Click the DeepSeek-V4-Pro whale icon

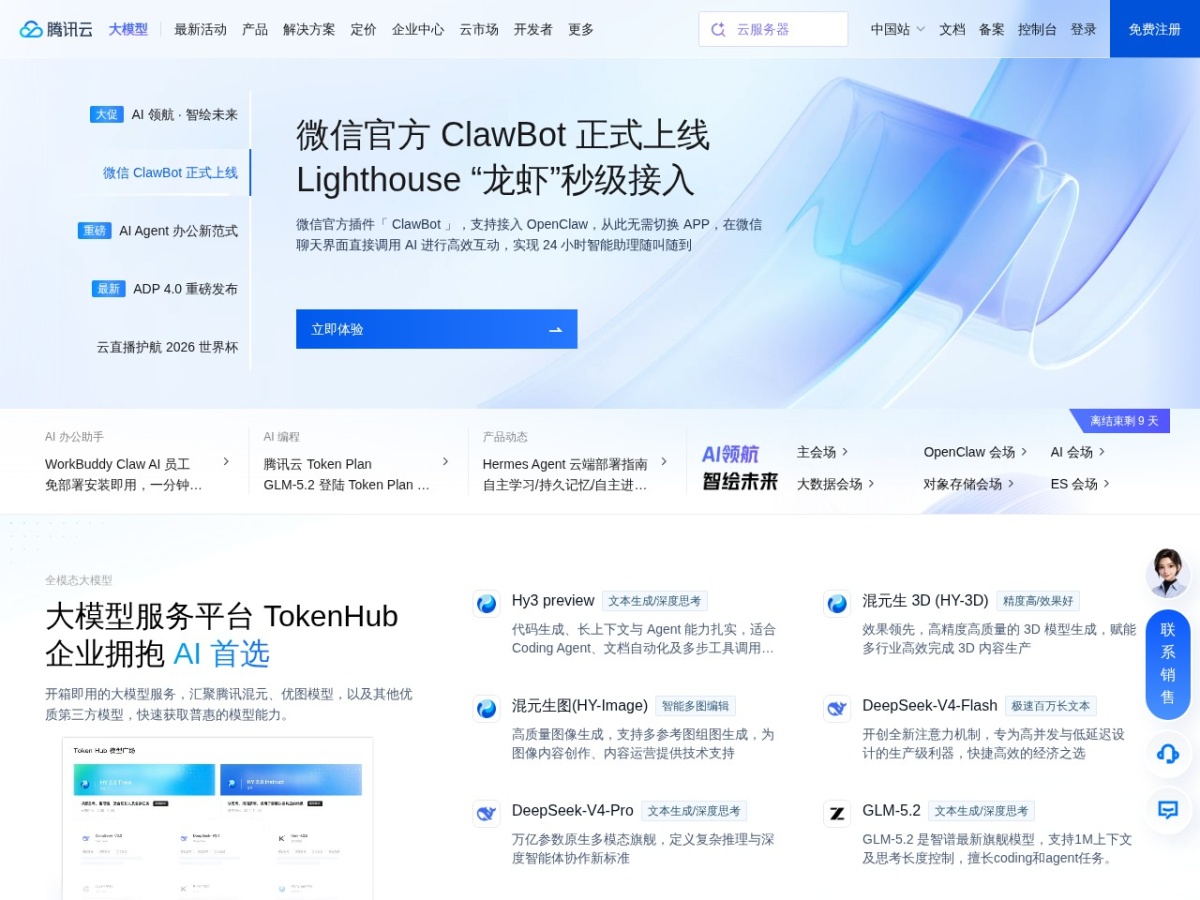(x=487, y=813)
